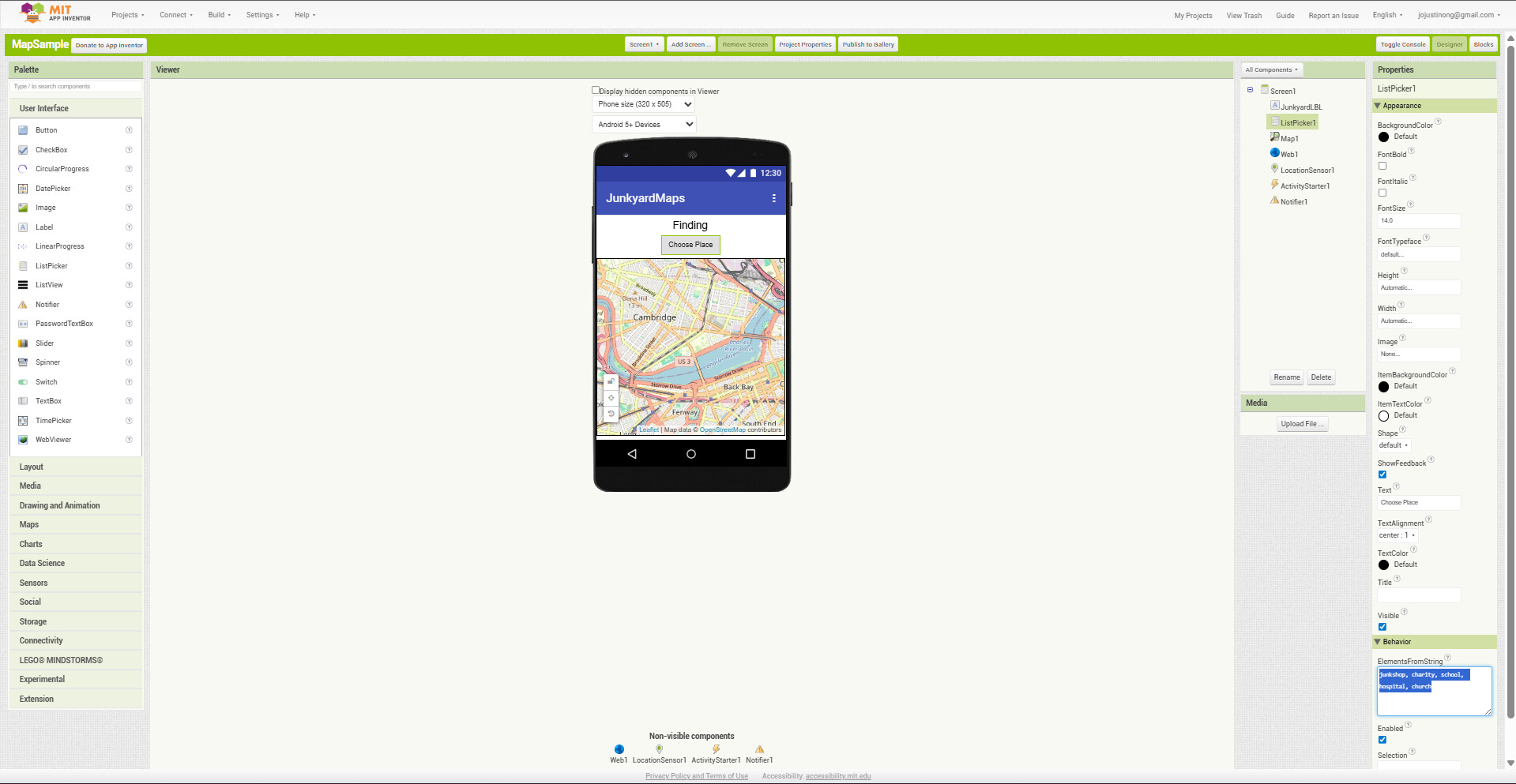Screen dimensions: 1516x784
Task: Toggle Display hidden components in Viewer
Action: tap(596, 91)
